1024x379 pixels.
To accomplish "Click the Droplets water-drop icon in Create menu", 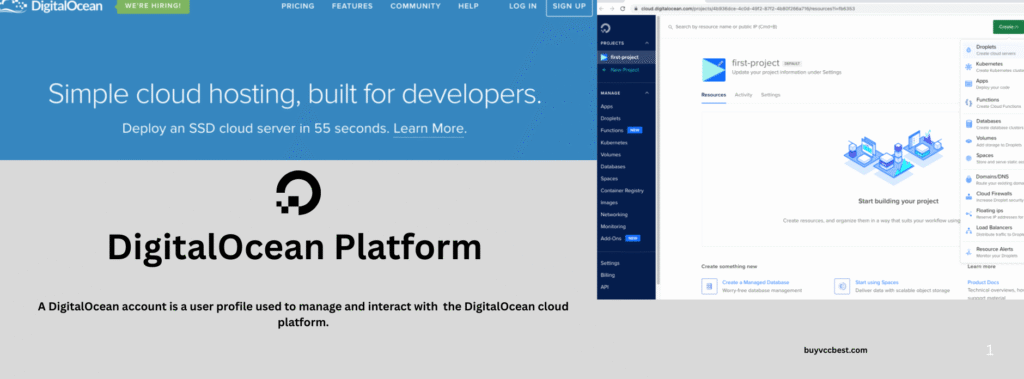I will [x=968, y=50].
